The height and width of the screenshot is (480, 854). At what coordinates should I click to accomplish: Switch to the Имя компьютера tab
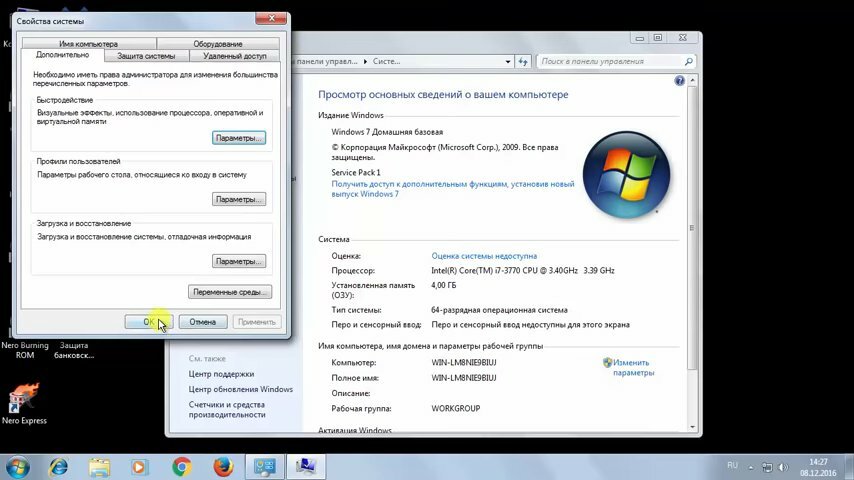(88, 44)
